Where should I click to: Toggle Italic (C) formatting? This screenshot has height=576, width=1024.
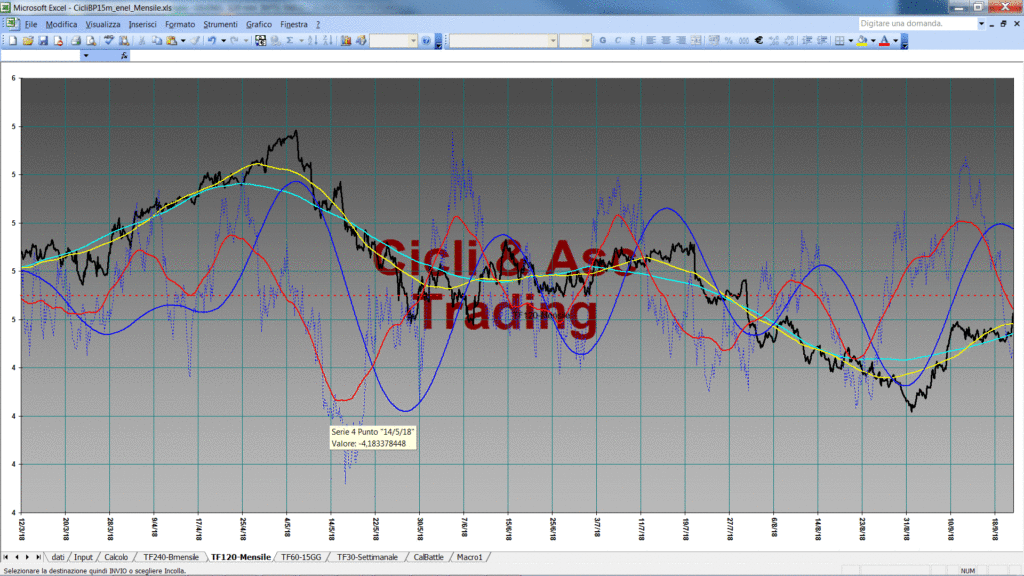pyautogui.click(x=618, y=40)
